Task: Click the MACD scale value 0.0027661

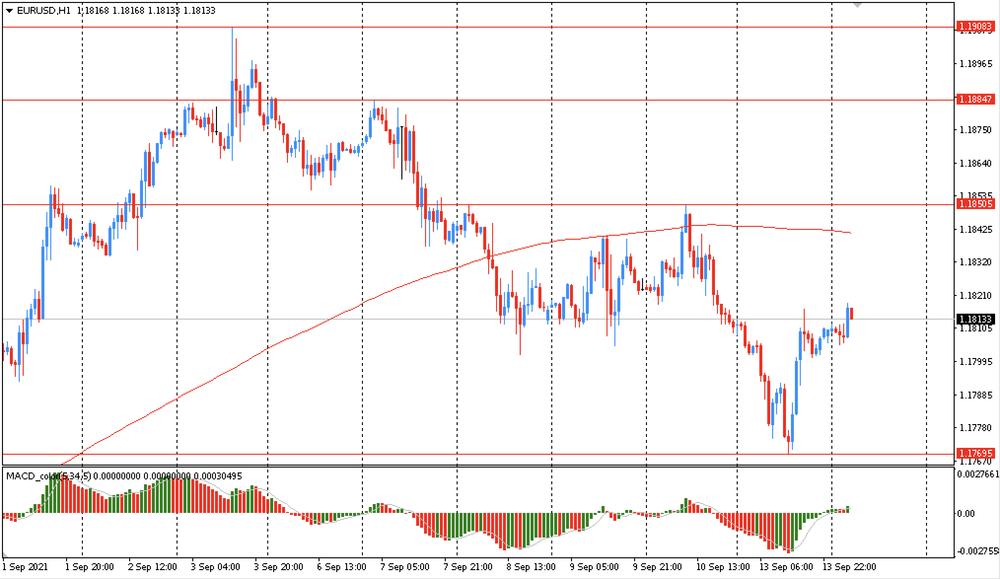Action: [x=978, y=474]
